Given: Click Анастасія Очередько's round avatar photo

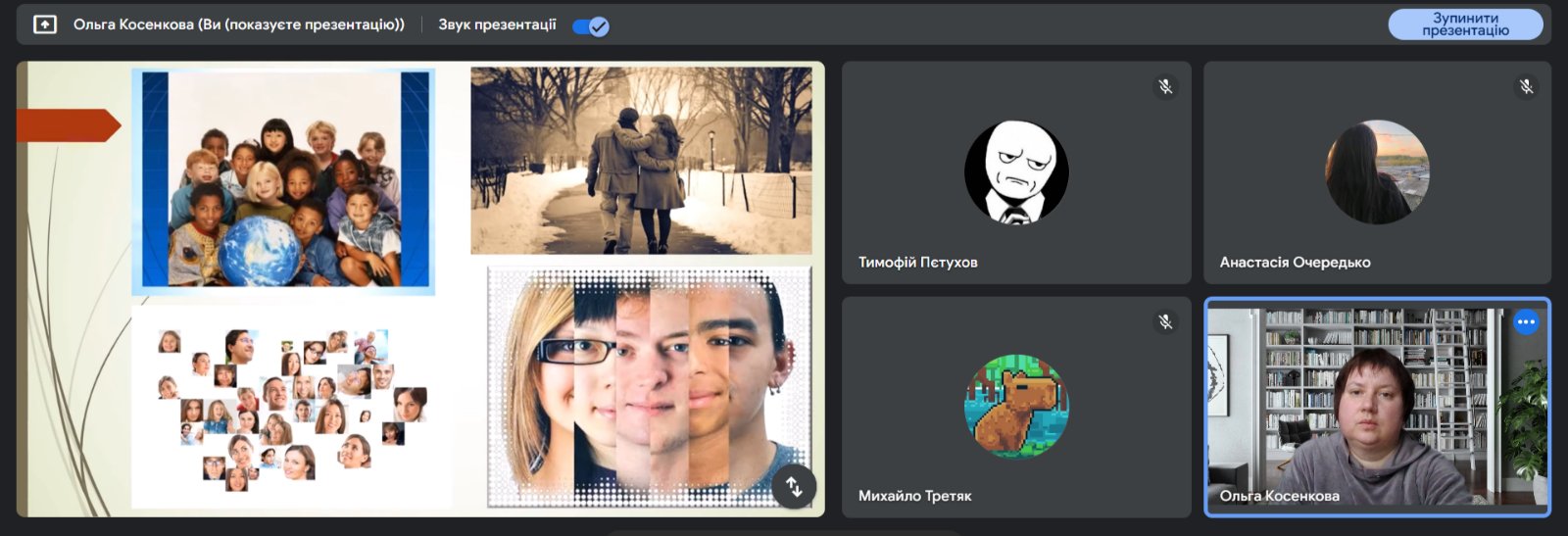Looking at the screenshot, I should tap(1377, 172).
